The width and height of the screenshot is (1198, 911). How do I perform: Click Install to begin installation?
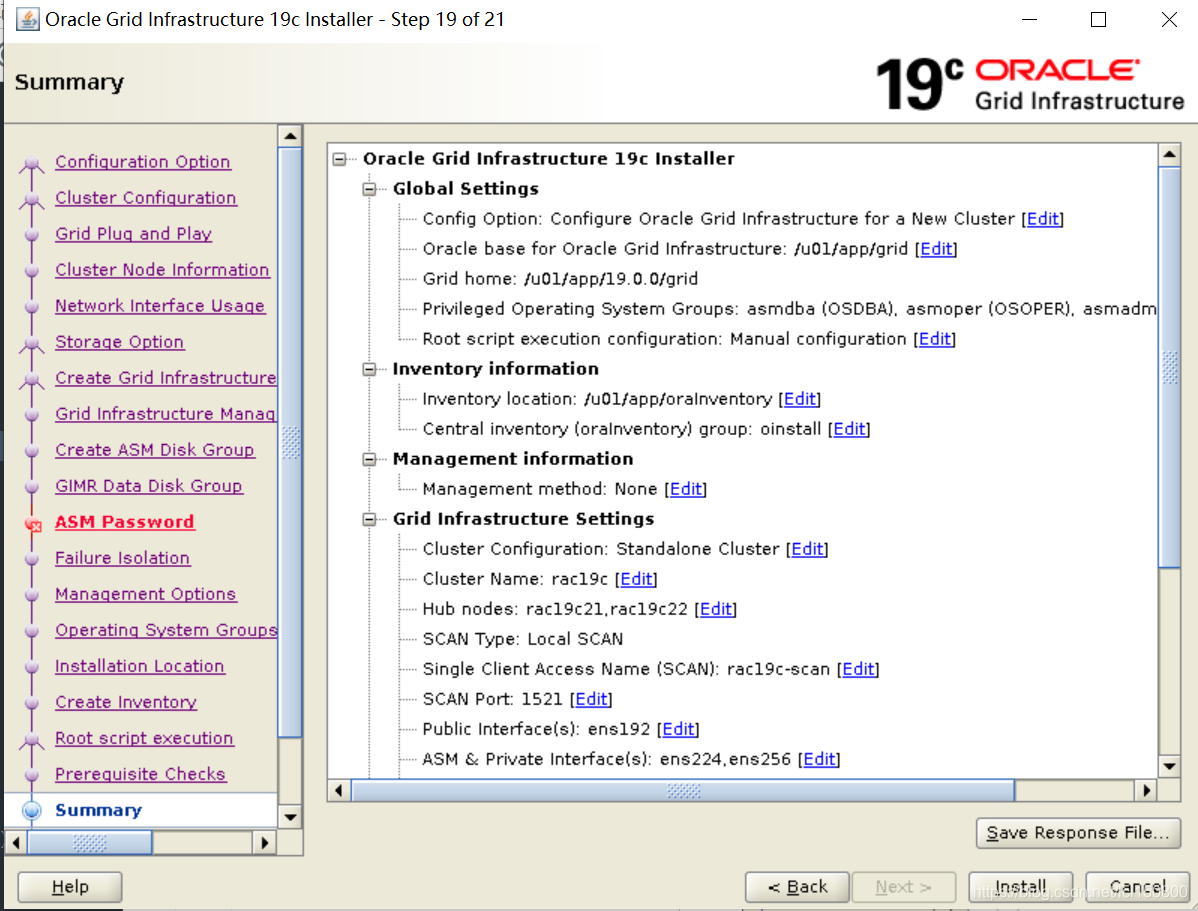click(x=1020, y=887)
